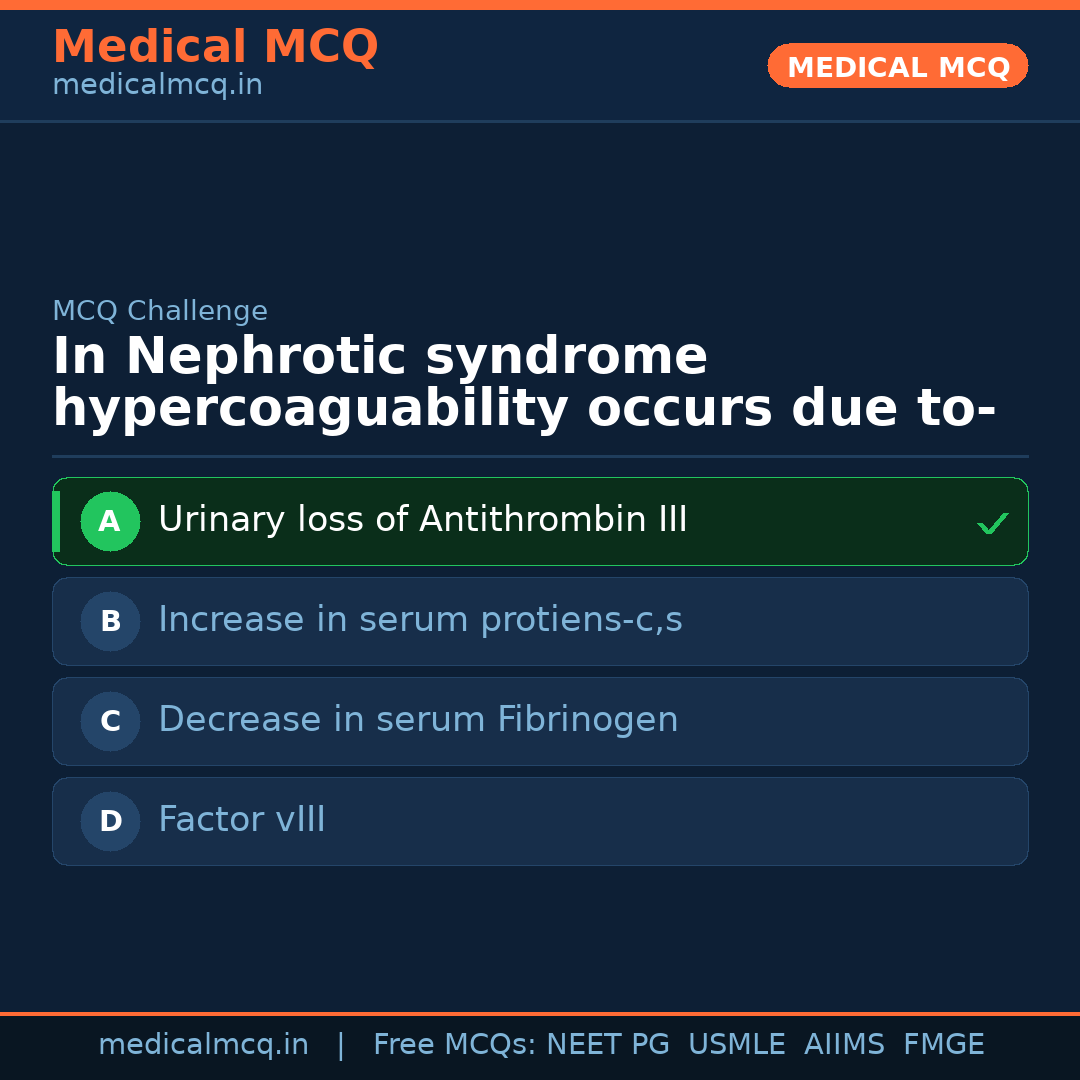Pick the D option letter circle
Viewport: 1080px width, 1080px height.
110,821
